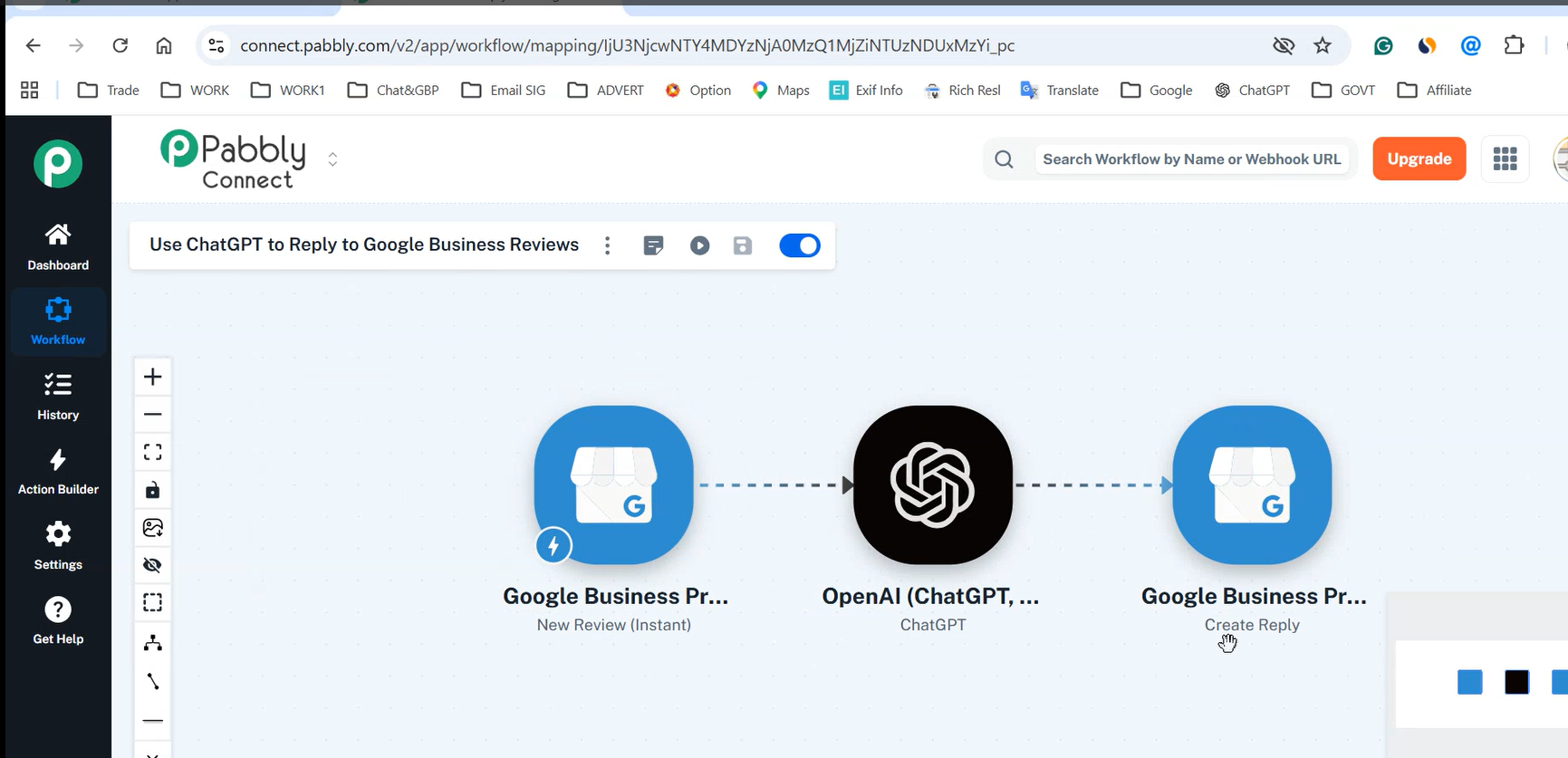Open workflow notes icon
The image size is (1568, 758).
pos(653,245)
